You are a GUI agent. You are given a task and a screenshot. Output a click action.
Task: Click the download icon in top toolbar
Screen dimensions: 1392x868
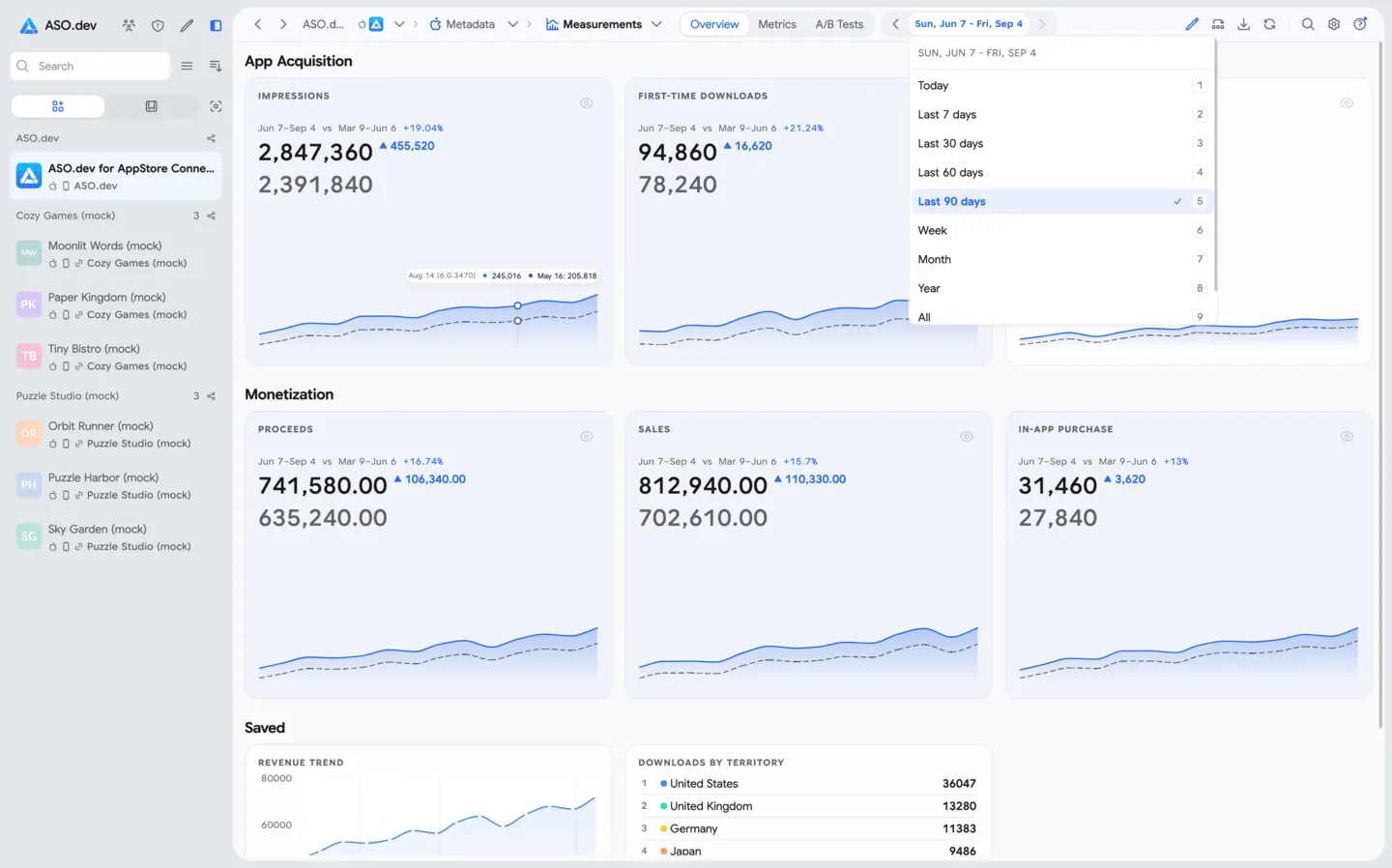pos(1243,24)
